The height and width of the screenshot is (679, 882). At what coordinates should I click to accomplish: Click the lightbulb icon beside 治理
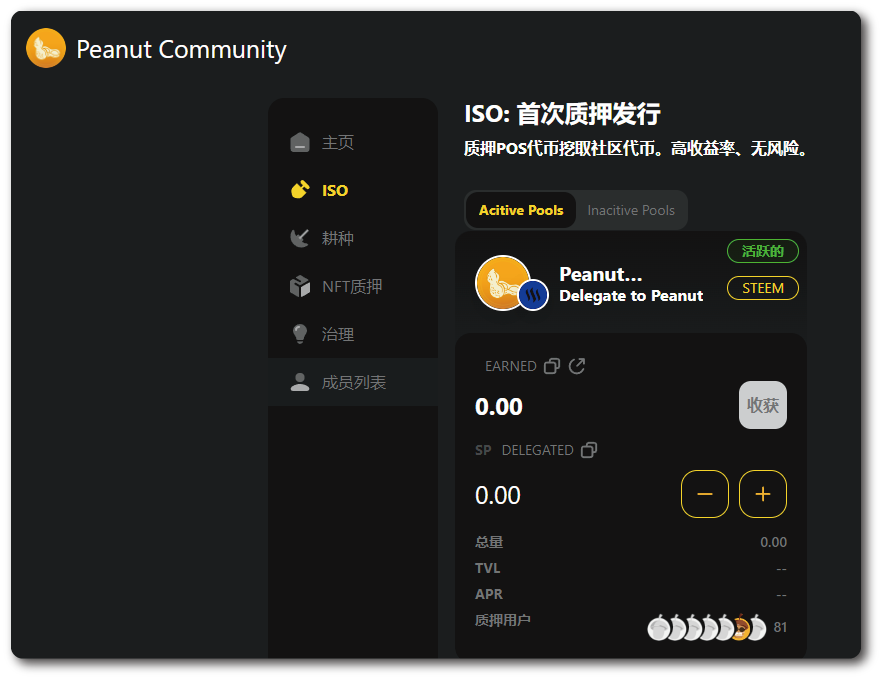click(300, 334)
